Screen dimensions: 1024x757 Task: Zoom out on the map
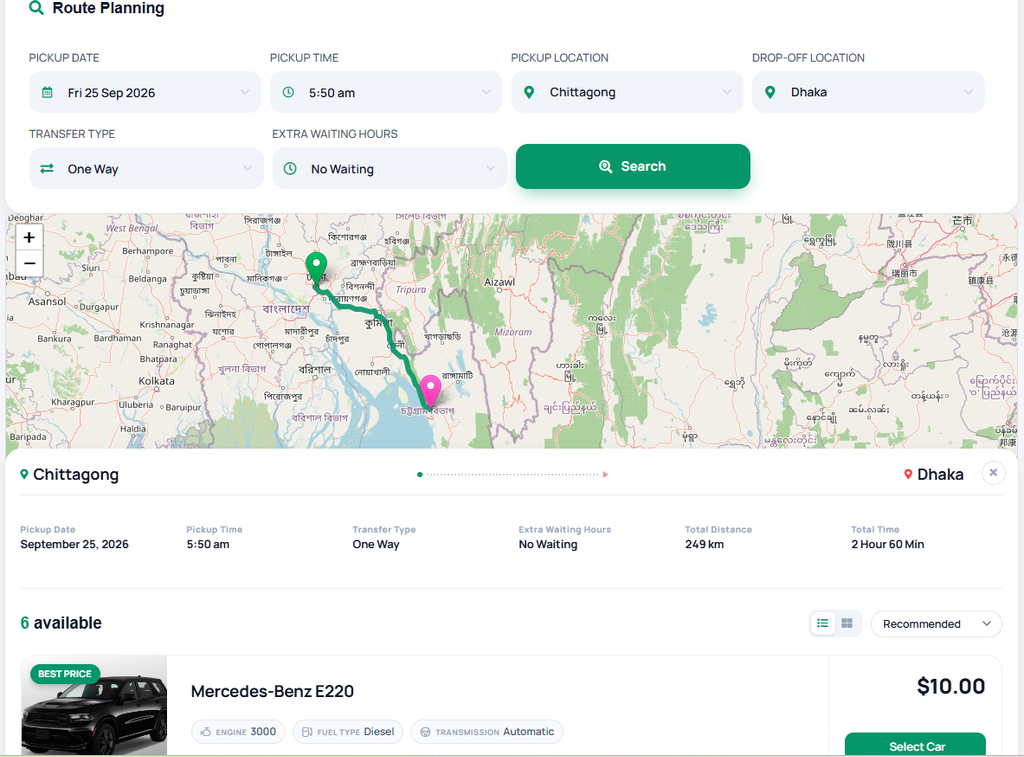click(x=29, y=264)
